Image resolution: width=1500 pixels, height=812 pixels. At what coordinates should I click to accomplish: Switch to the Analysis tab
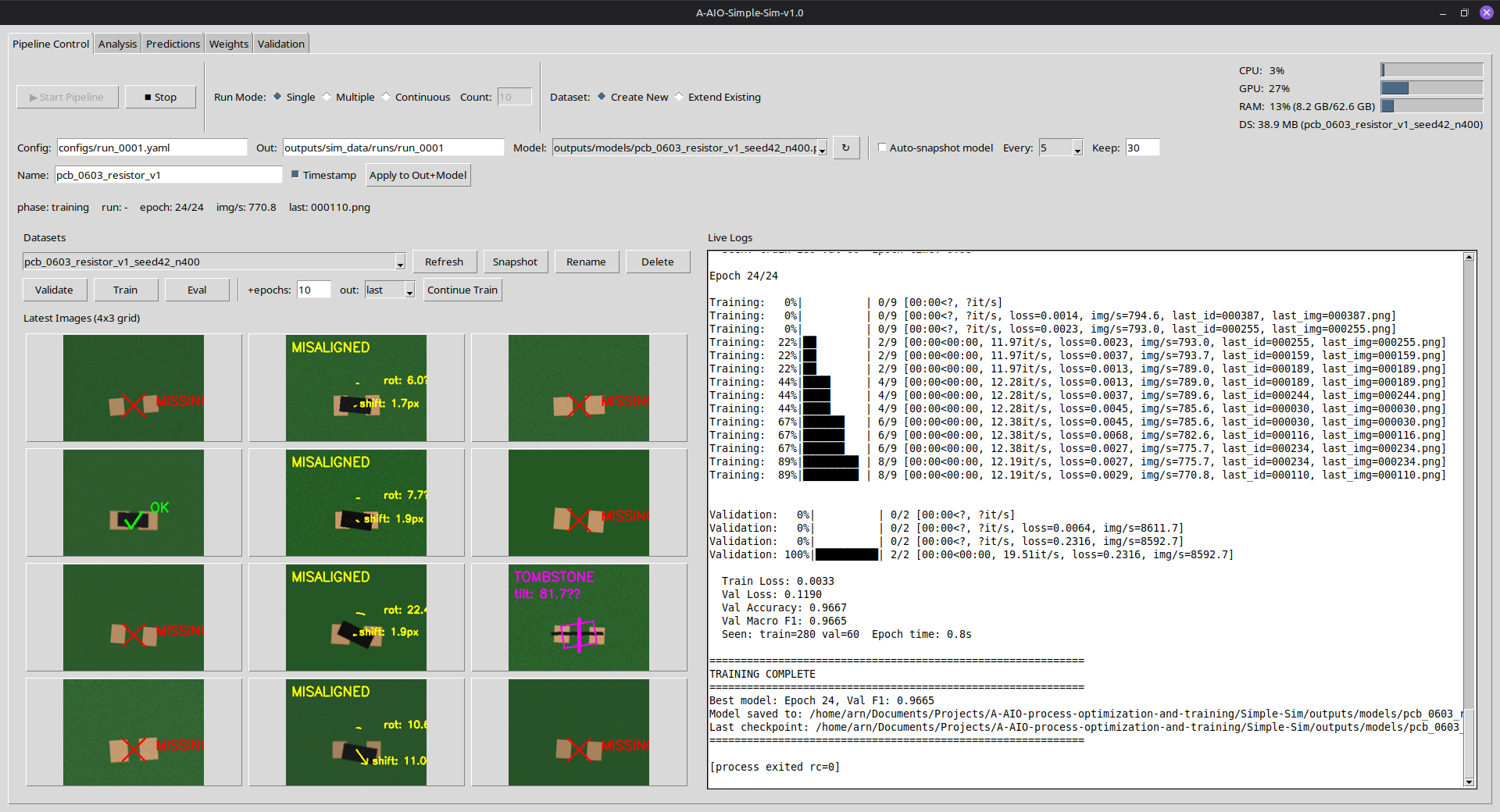[117, 44]
